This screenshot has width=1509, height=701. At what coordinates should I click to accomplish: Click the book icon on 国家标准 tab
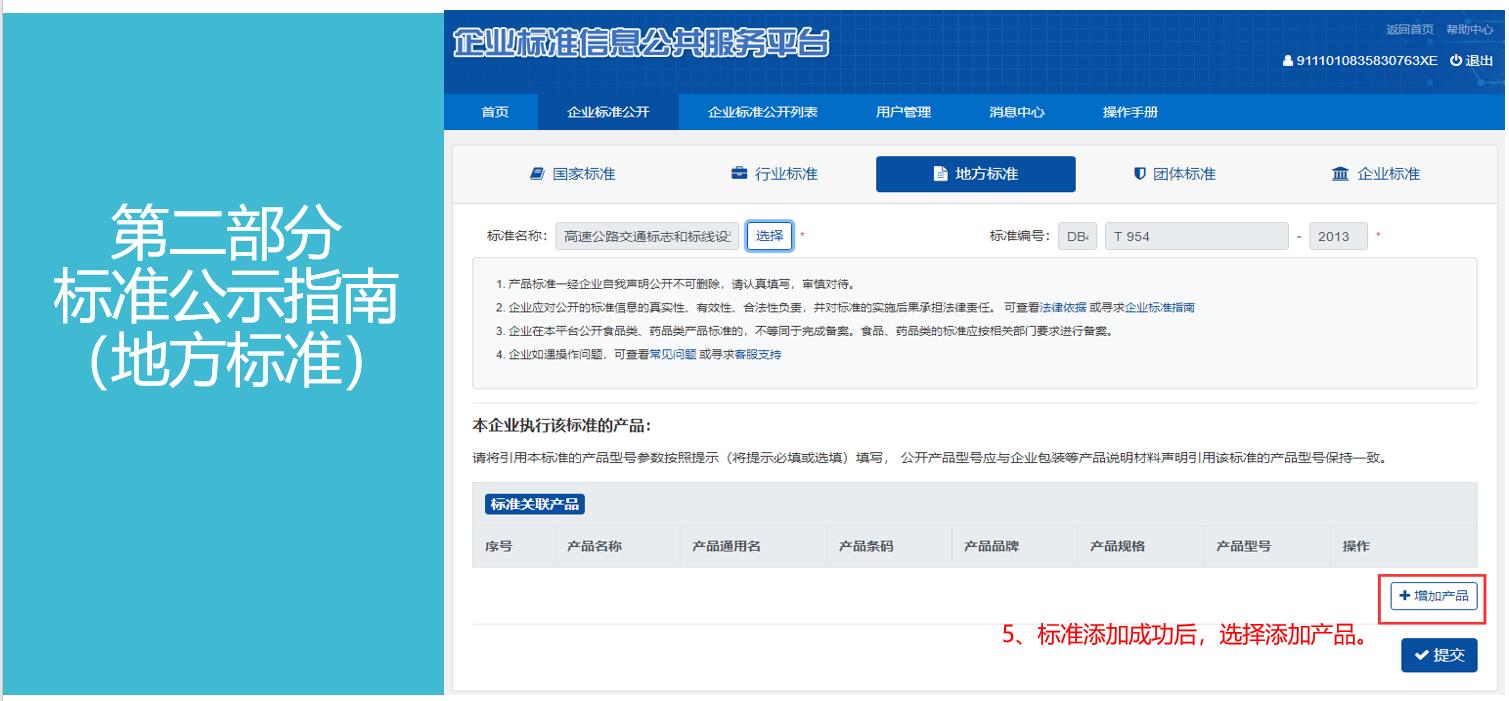pyautogui.click(x=537, y=174)
